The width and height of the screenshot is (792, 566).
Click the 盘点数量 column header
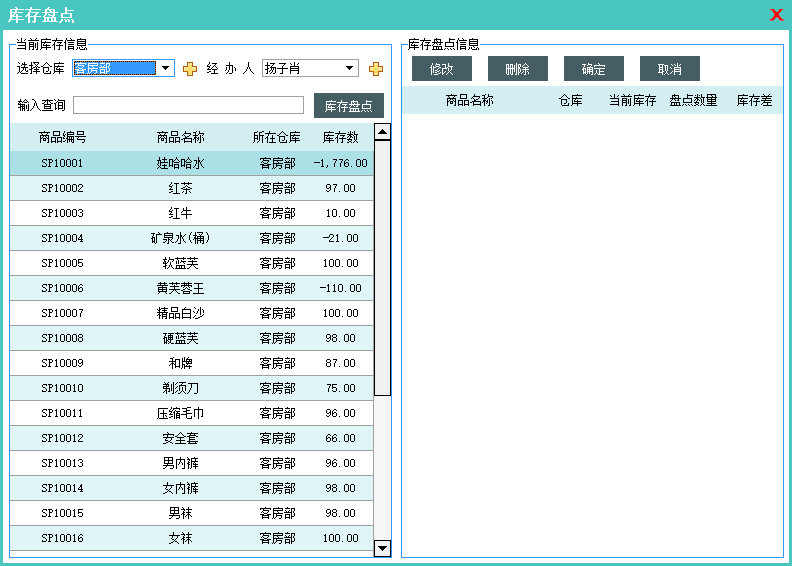tap(693, 100)
